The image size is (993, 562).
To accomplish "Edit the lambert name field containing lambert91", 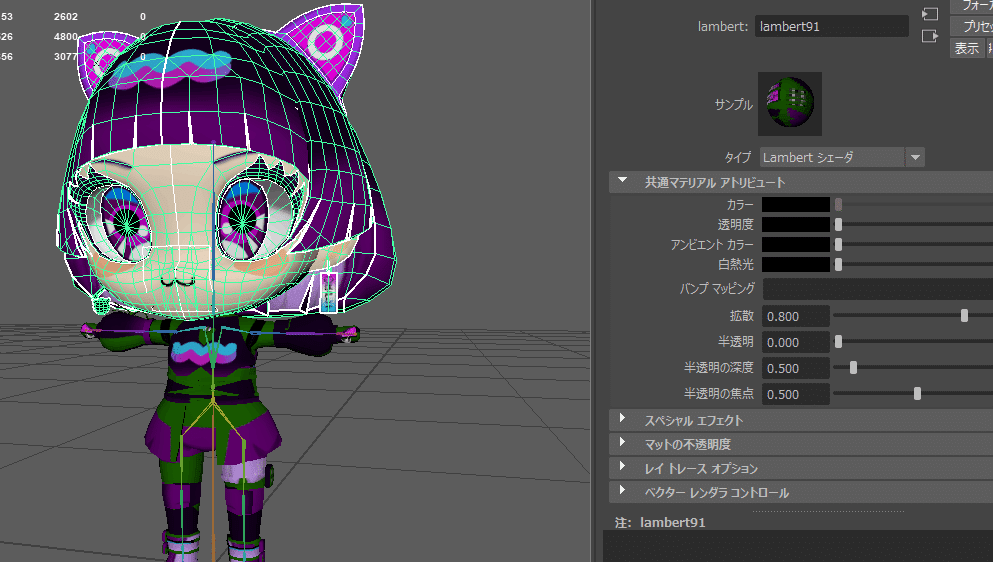I will pos(832,27).
